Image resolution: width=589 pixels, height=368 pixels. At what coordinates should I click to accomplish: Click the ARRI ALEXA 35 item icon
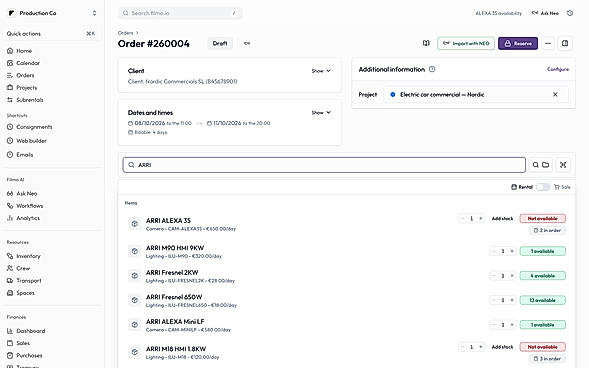134,224
